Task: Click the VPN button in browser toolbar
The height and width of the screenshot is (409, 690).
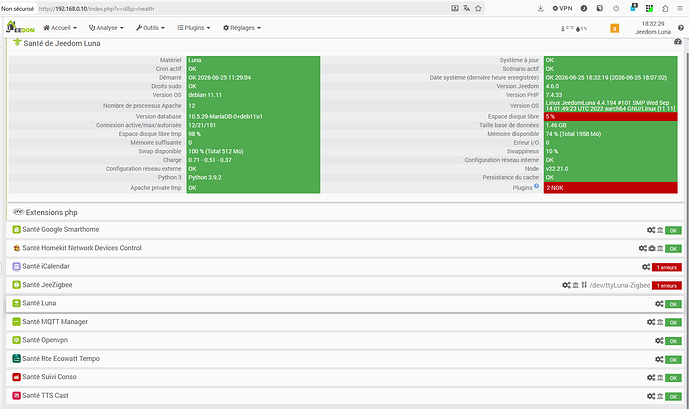Action: click(562, 8)
